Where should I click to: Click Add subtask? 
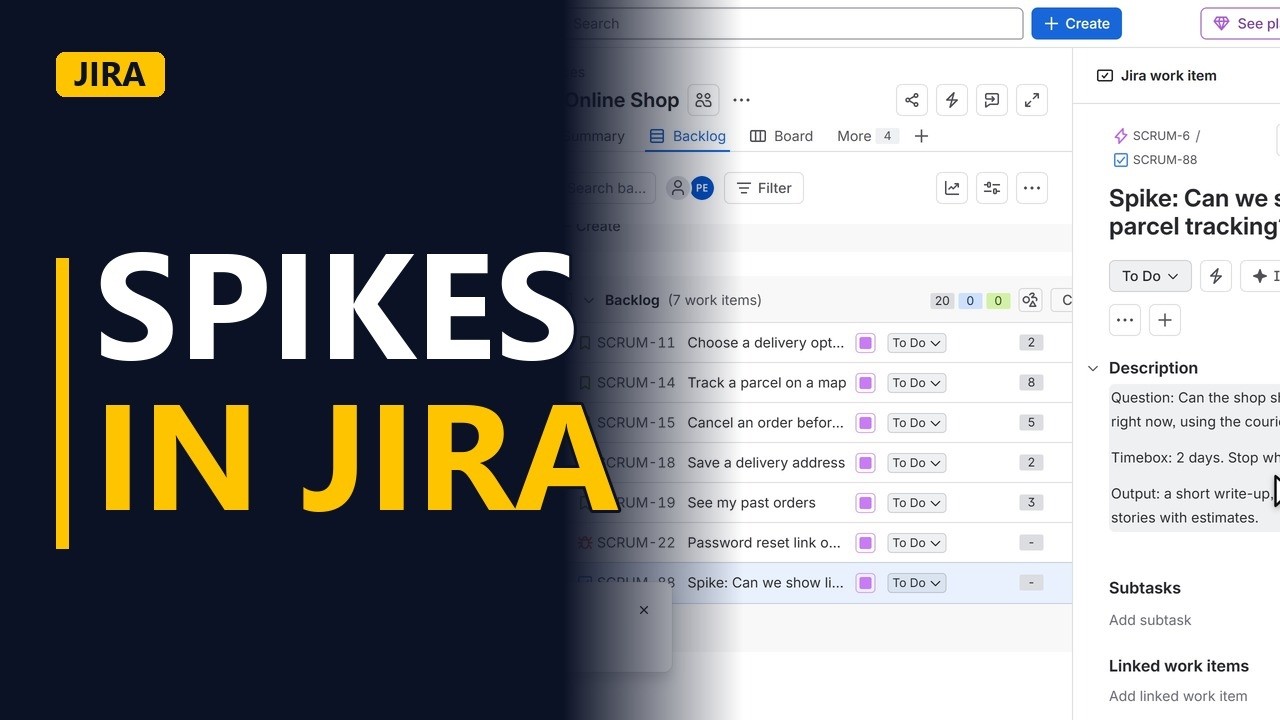(1150, 620)
